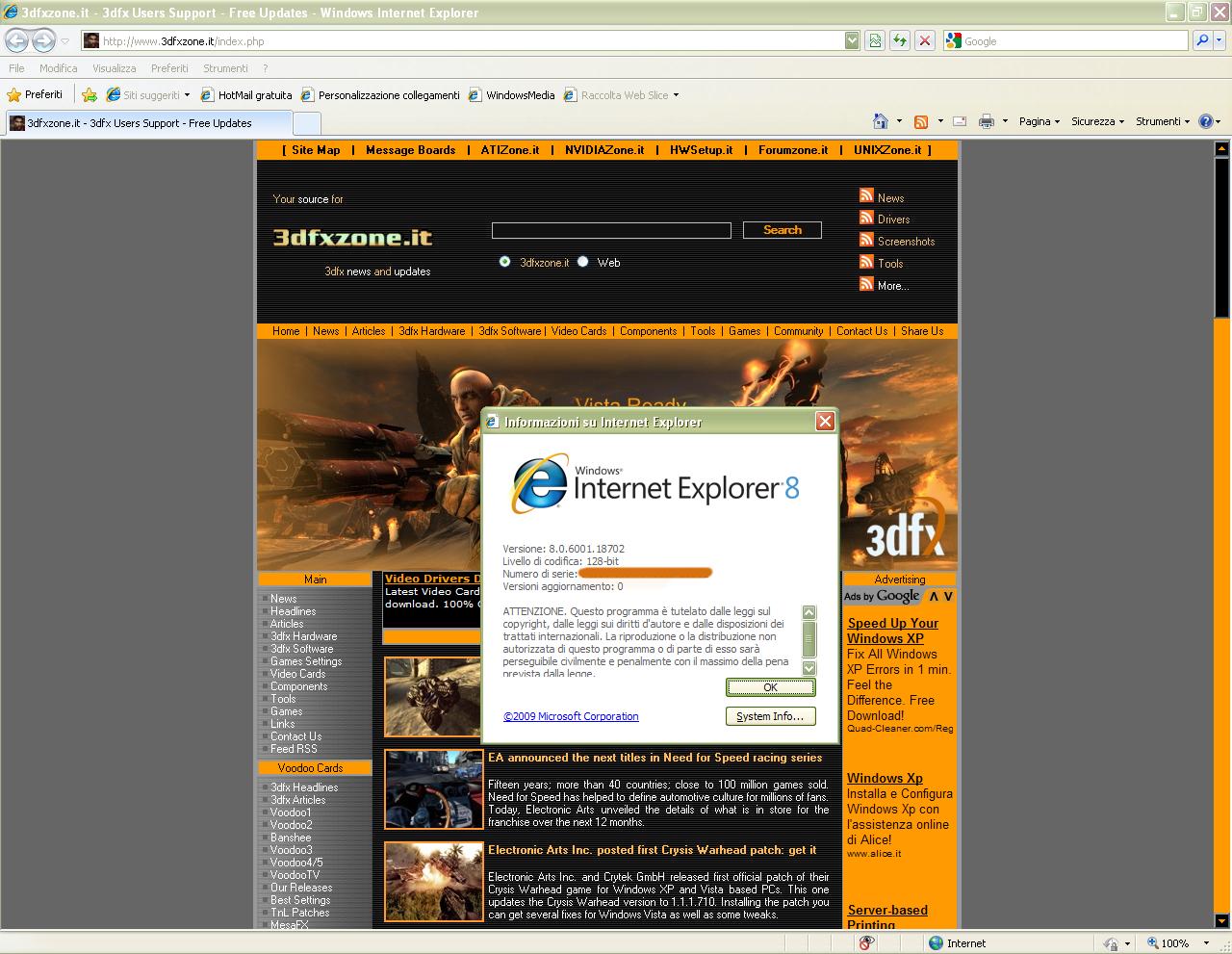Open the Modifica menu

(x=58, y=68)
